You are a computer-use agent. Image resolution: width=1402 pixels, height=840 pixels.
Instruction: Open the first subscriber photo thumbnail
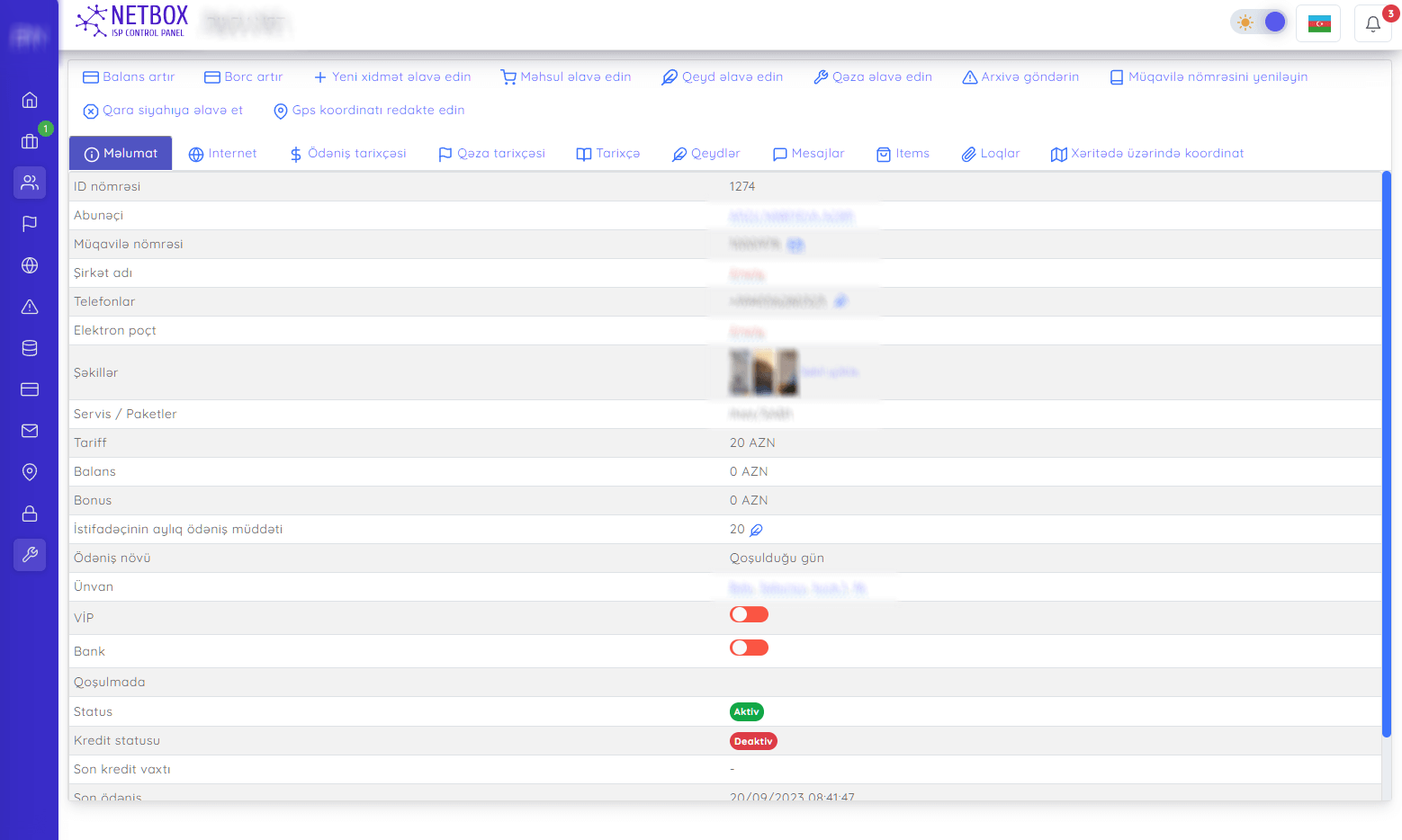[740, 372]
